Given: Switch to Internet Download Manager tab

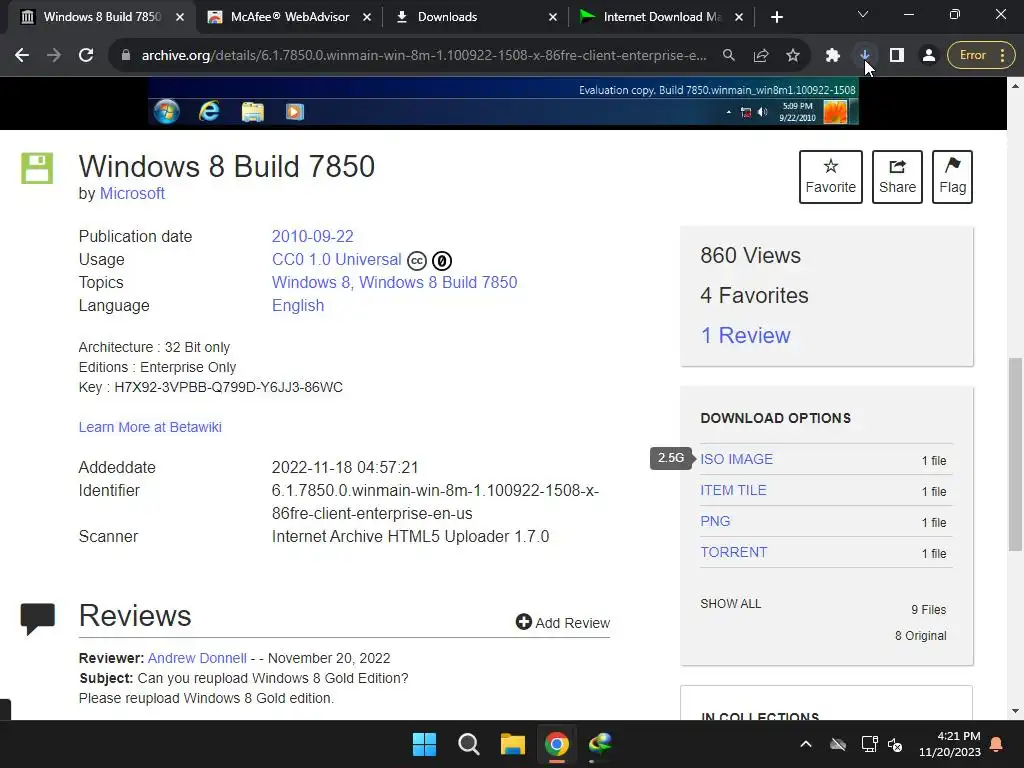Looking at the screenshot, I should (x=662, y=17).
